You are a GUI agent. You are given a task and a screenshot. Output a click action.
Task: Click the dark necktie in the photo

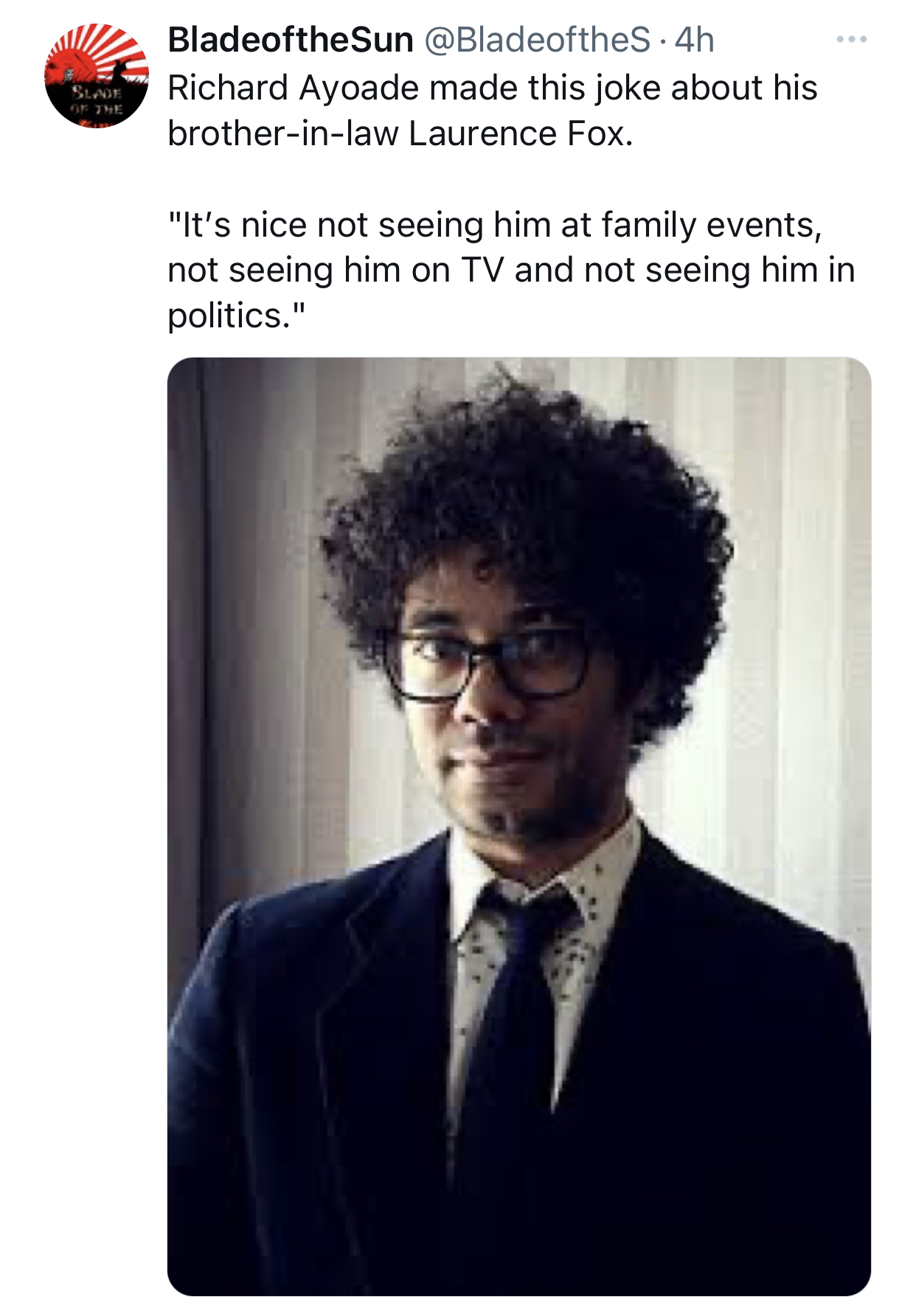click(516, 1032)
